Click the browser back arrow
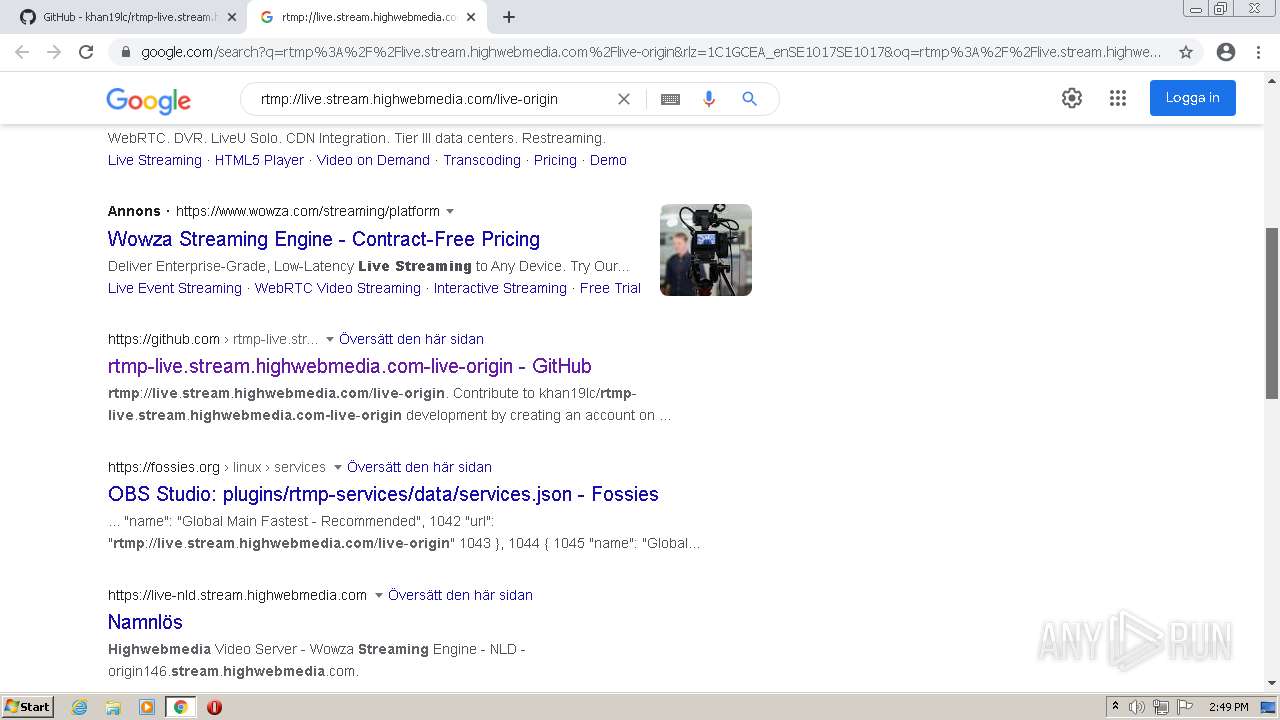Viewport: 1280px width, 720px height. (22, 52)
